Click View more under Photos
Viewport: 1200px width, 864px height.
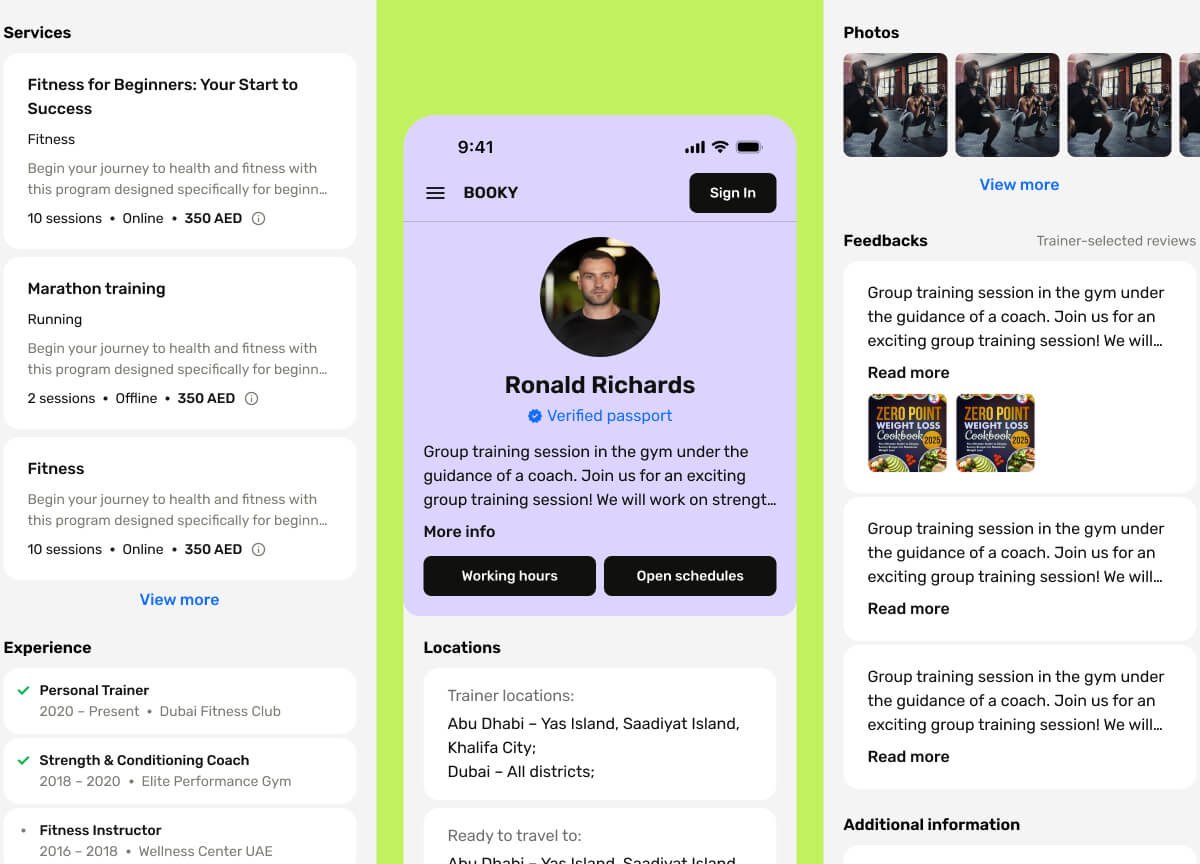tap(1019, 185)
